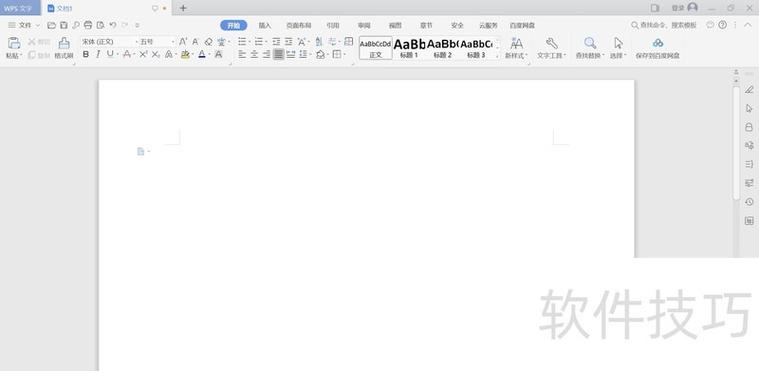Click the find and replace magnifier icon
The image size is (759, 371).
[590, 43]
